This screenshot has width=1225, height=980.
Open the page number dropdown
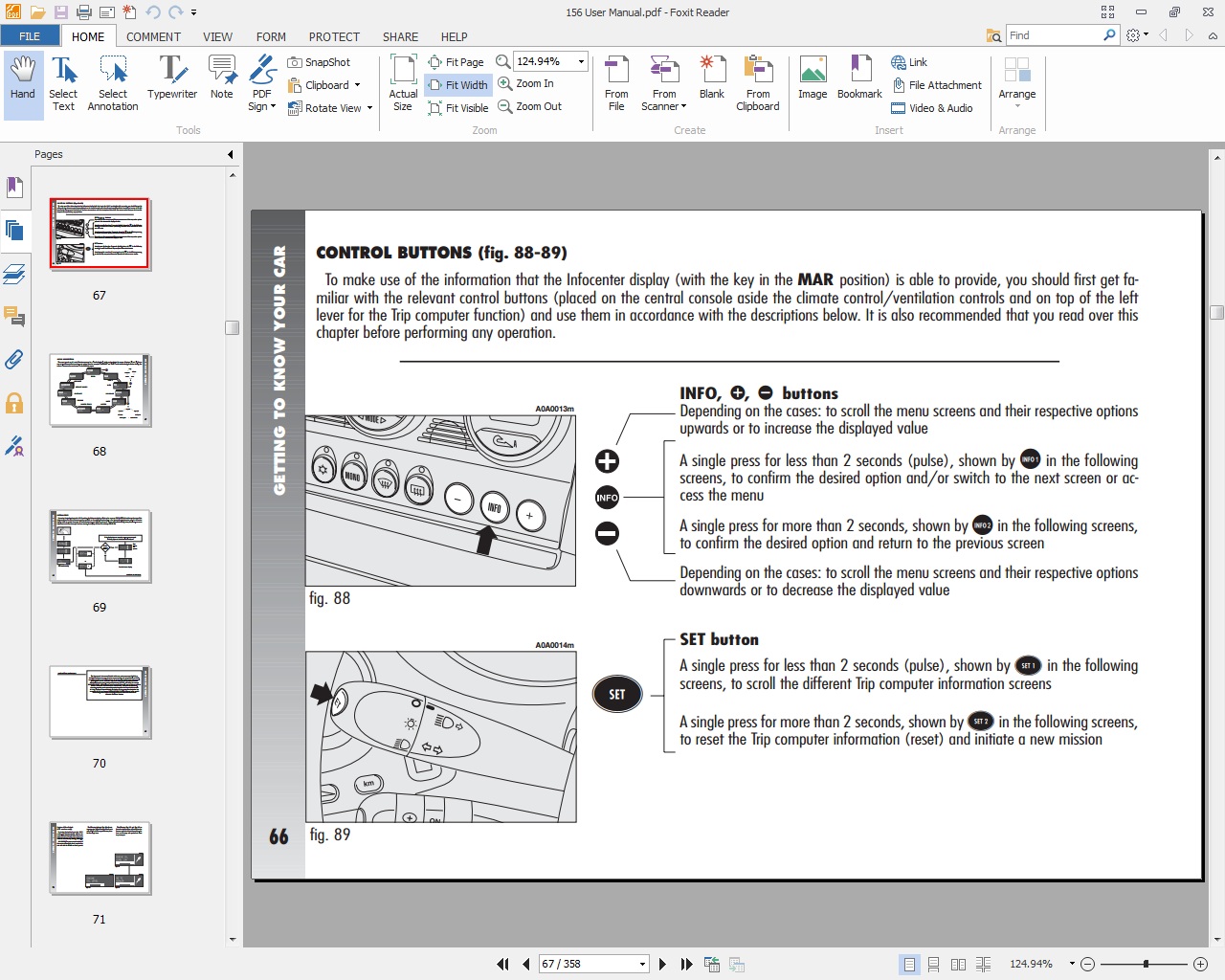[x=642, y=964]
